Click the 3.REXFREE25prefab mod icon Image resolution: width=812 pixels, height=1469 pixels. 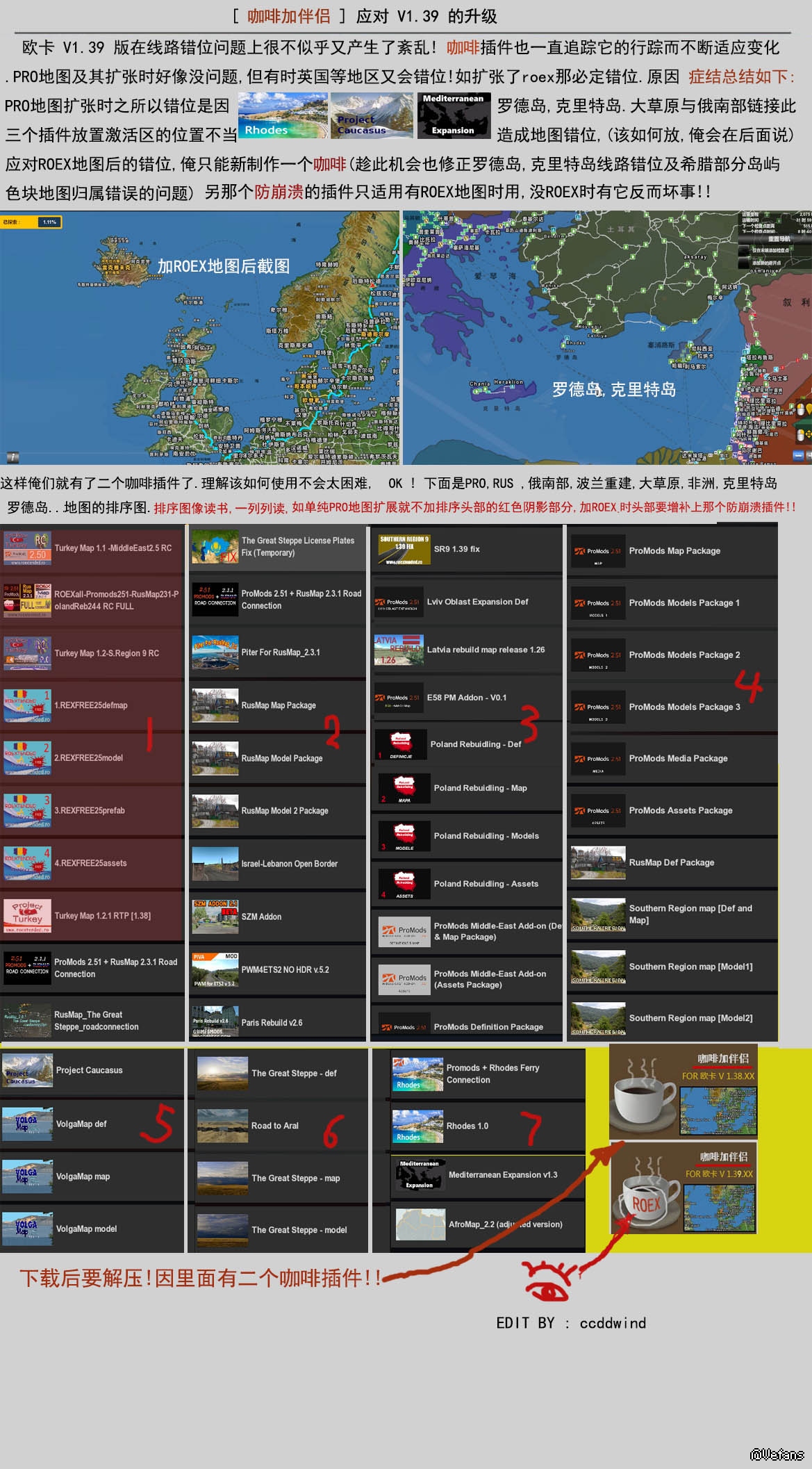pyautogui.click(x=26, y=811)
